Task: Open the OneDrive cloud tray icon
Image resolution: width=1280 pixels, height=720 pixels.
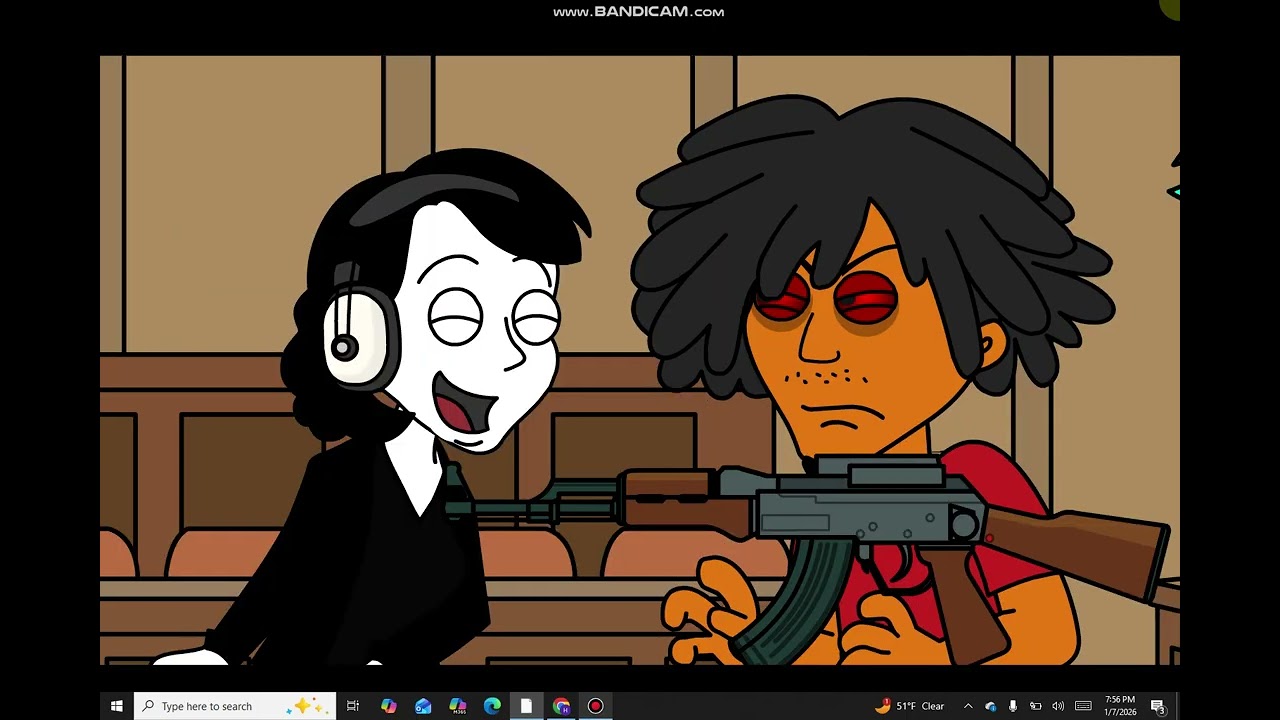Action: (x=991, y=706)
